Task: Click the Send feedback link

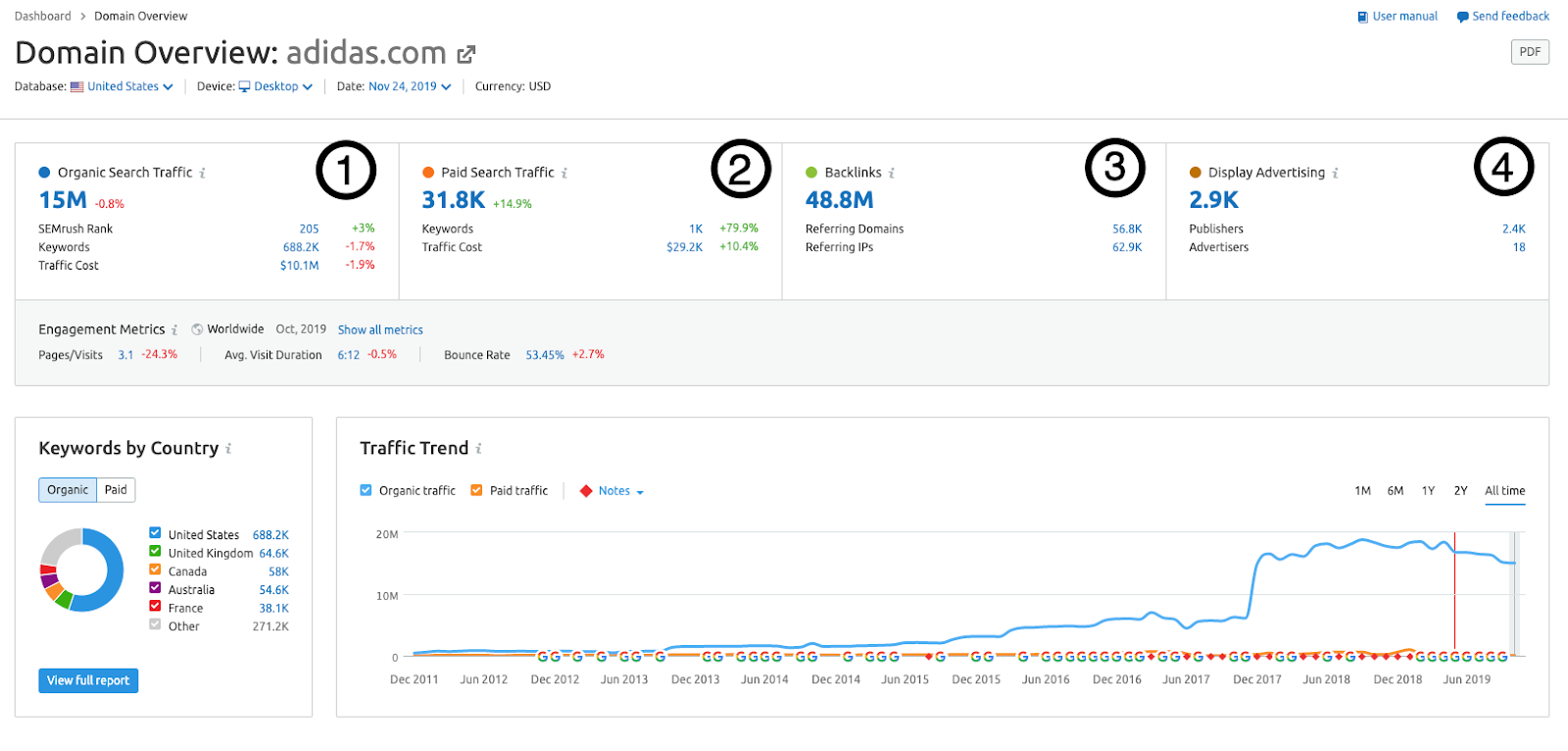Action: 1503,17
